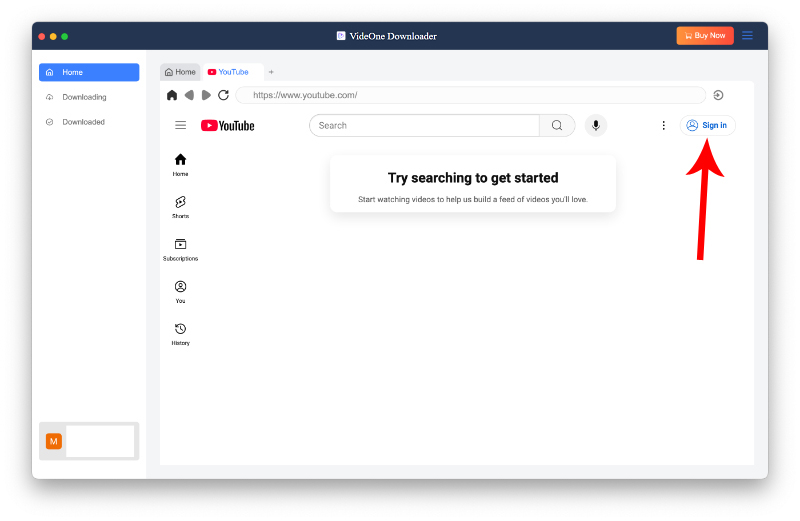800x521 pixels.
Task: Go forward using the forward arrow
Action: pyautogui.click(x=206, y=95)
